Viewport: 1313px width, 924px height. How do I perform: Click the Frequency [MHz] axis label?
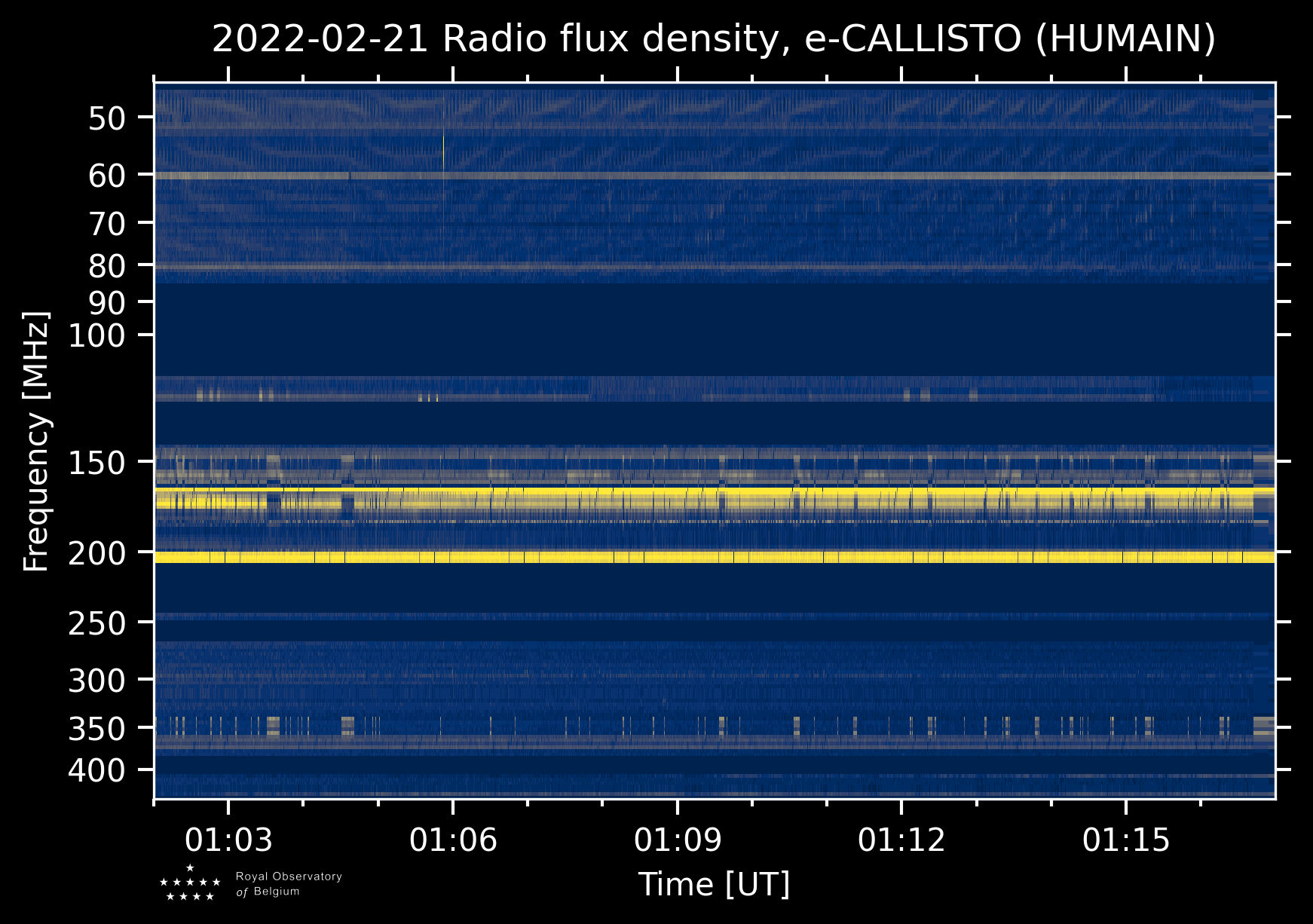pos(36,442)
